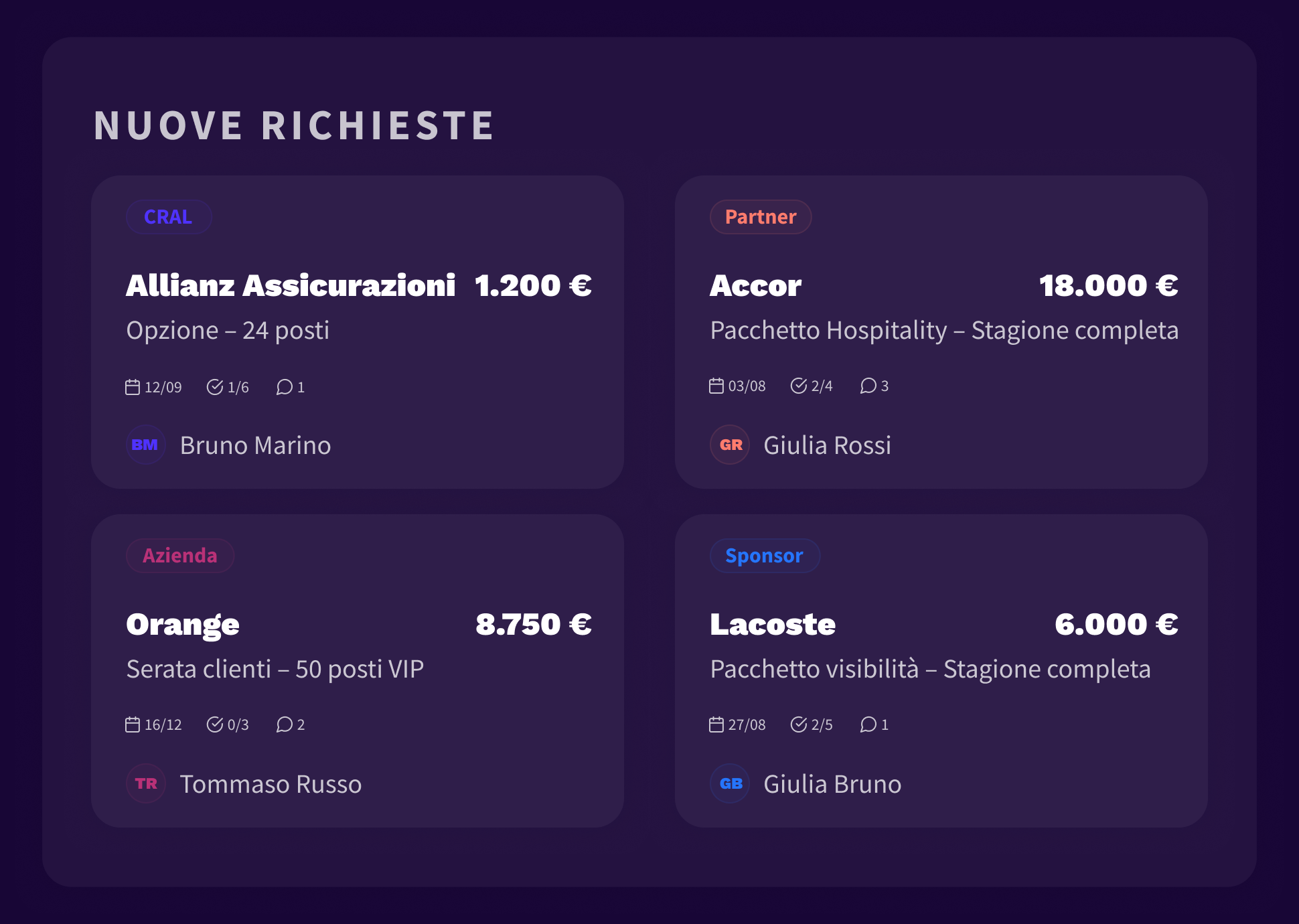Click the 1.200 € amount
Viewport: 1299px width, 924px height.
tap(533, 286)
